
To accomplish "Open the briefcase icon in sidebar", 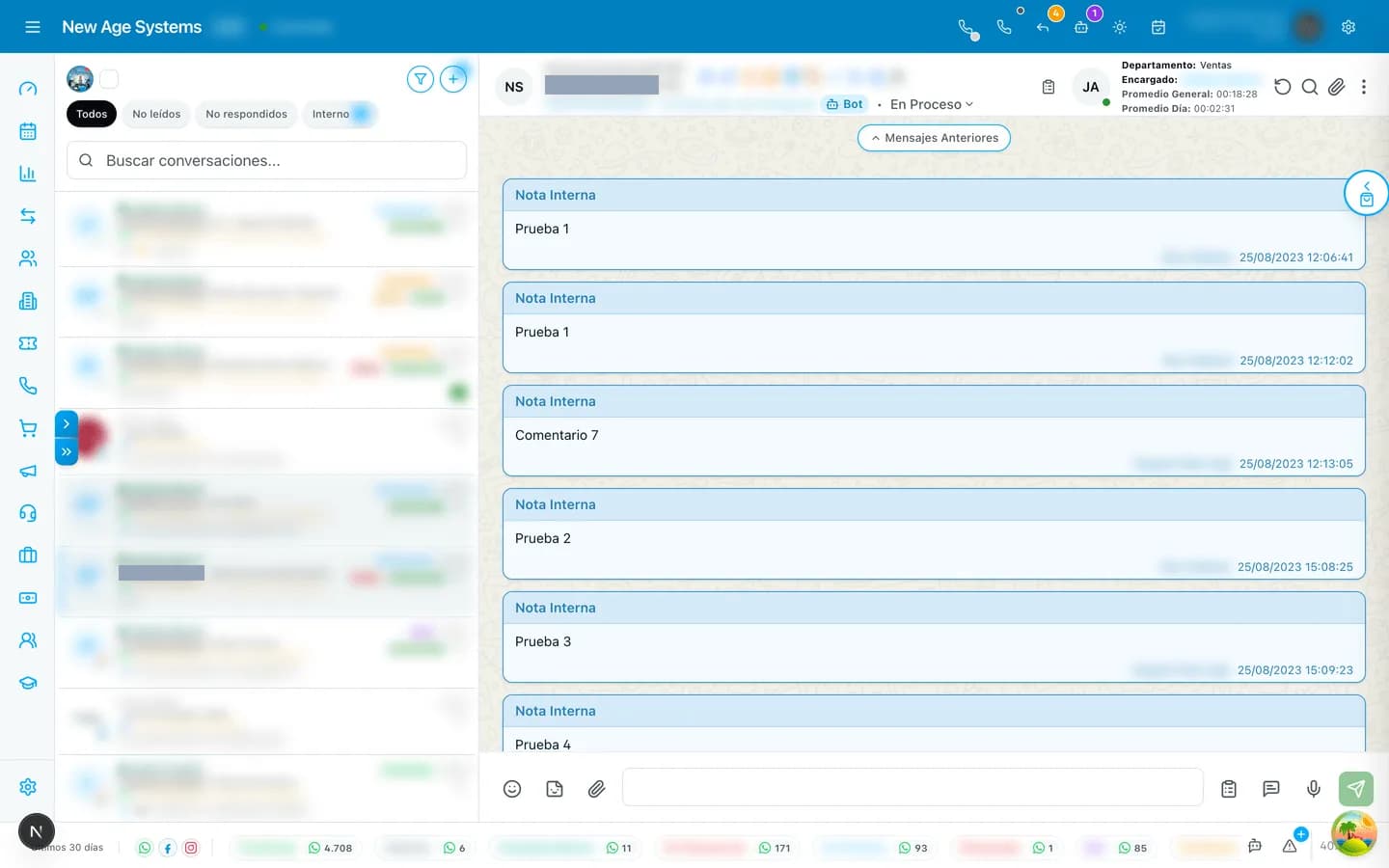I will pos(28,556).
